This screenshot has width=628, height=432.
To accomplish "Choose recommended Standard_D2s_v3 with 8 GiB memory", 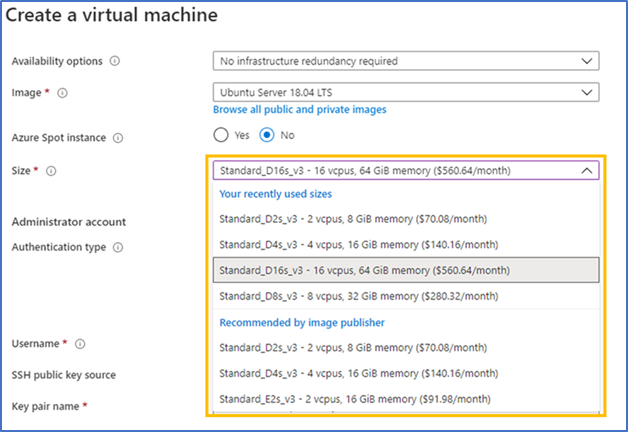I will (x=406, y=348).
